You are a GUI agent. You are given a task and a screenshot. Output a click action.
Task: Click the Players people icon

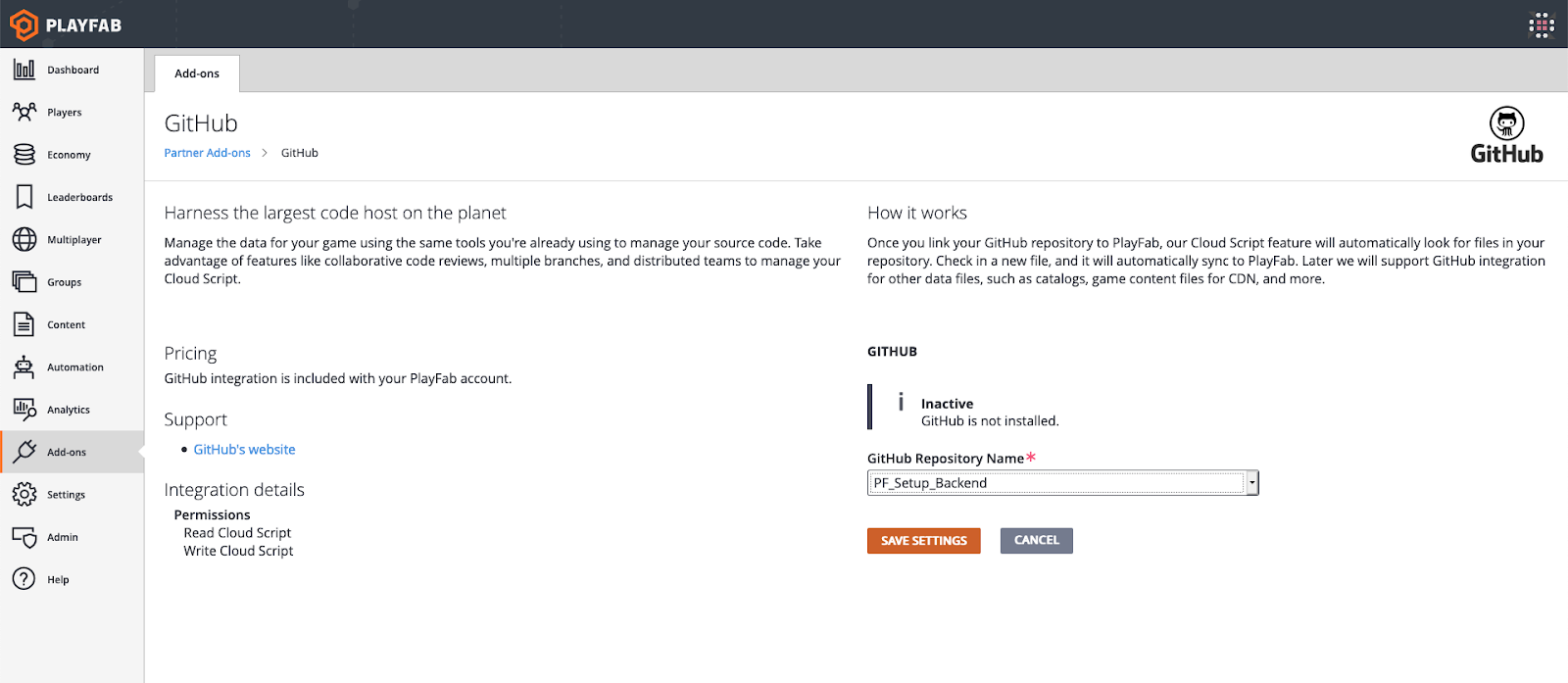coord(24,112)
